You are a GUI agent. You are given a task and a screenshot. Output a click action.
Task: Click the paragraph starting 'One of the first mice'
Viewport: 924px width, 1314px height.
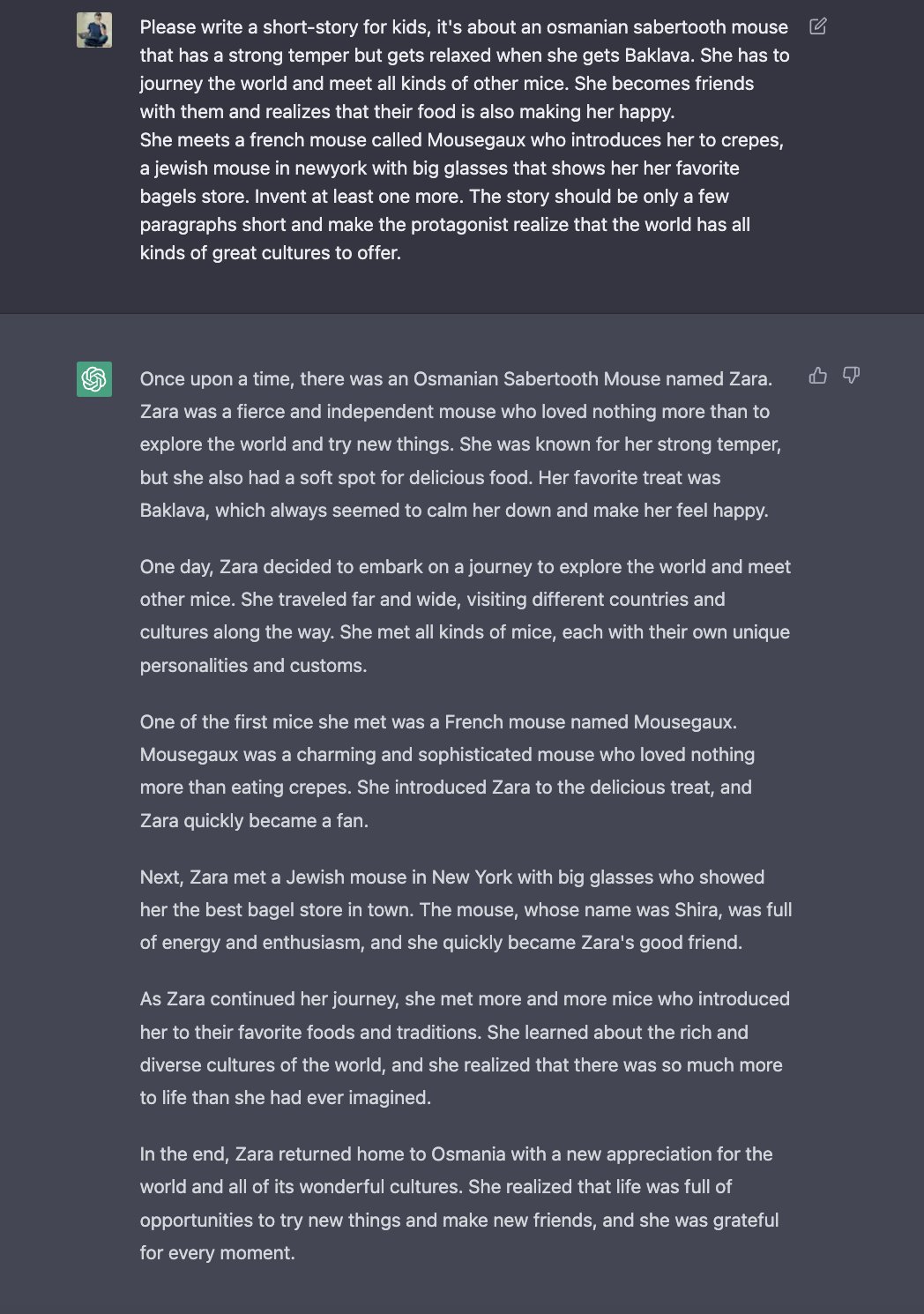(x=447, y=771)
